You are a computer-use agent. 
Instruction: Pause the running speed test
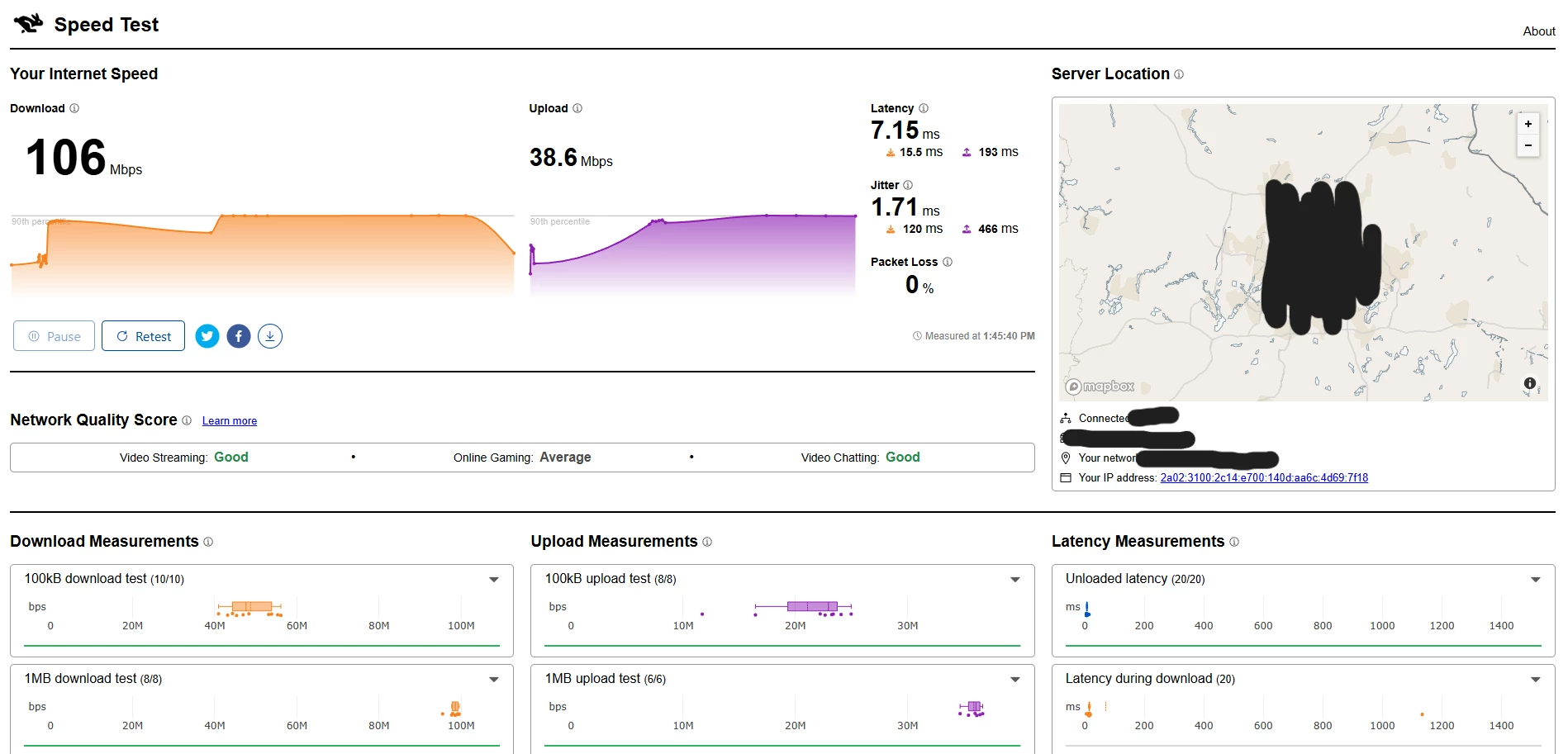pyautogui.click(x=55, y=336)
